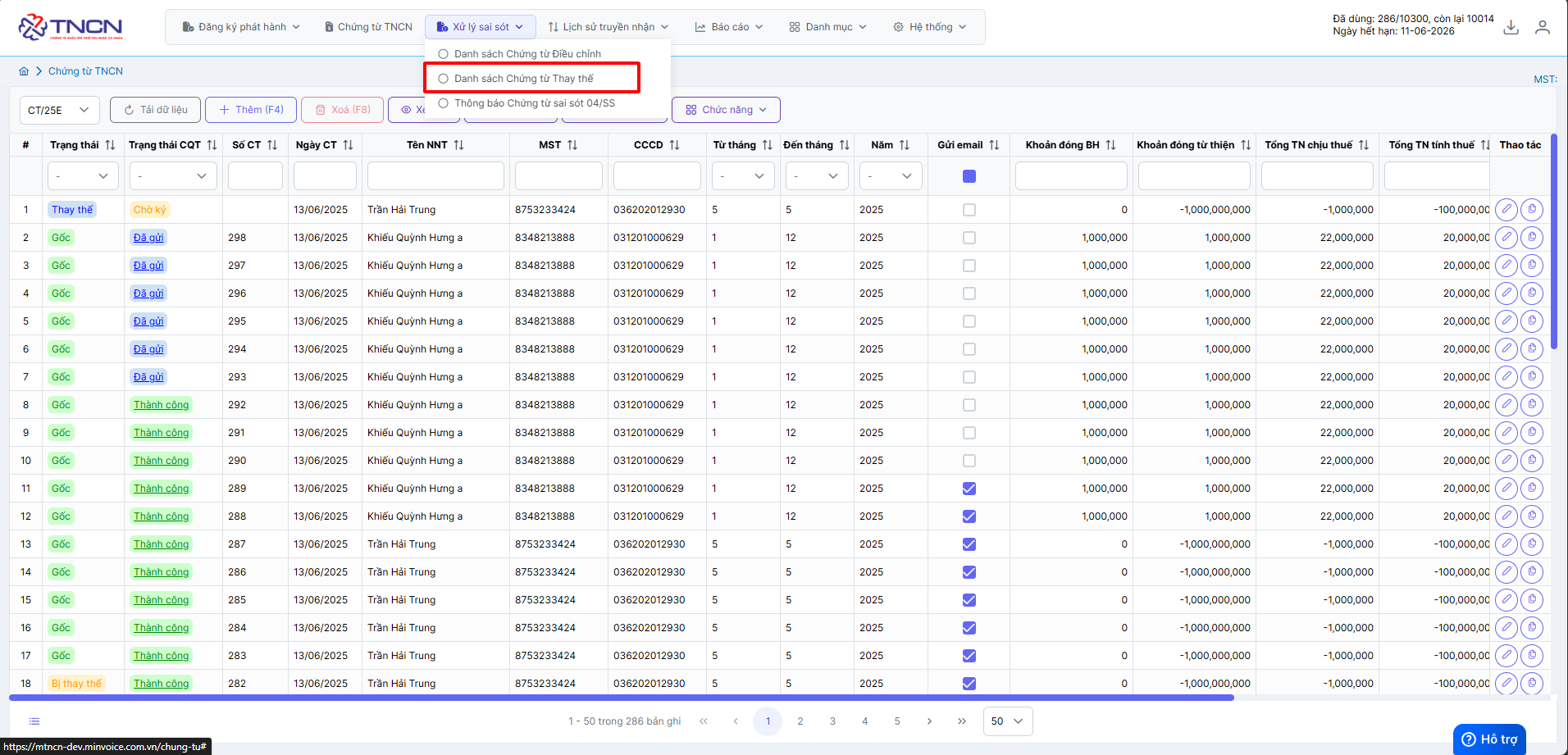The height and width of the screenshot is (755, 1568).
Task: Click Xoá (F8) button
Action: [x=343, y=110]
